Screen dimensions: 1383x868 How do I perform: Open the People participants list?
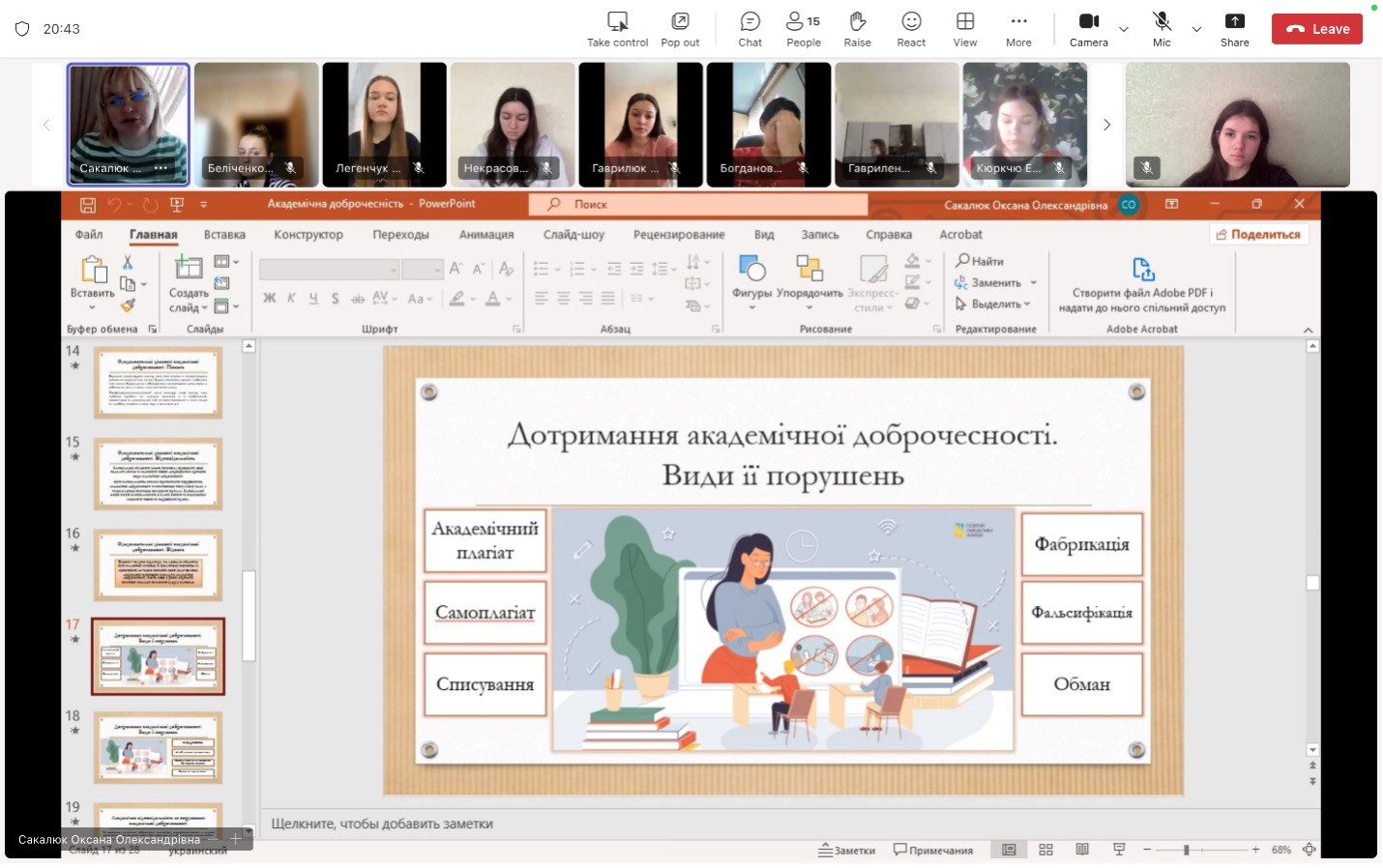coord(803,29)
